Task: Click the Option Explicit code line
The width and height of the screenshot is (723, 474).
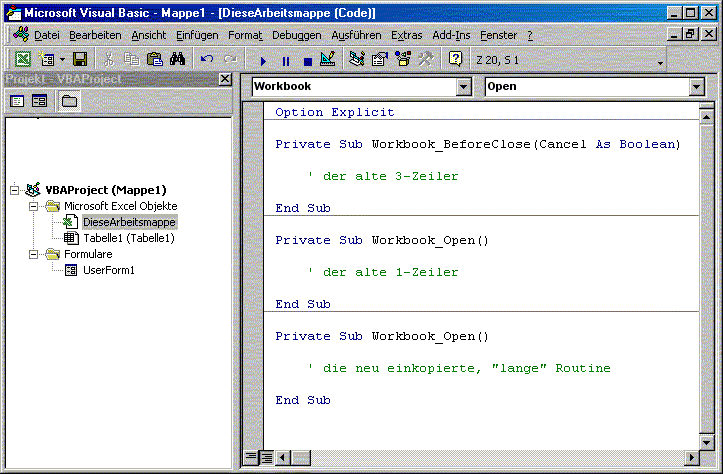Action: pos(335,112)
